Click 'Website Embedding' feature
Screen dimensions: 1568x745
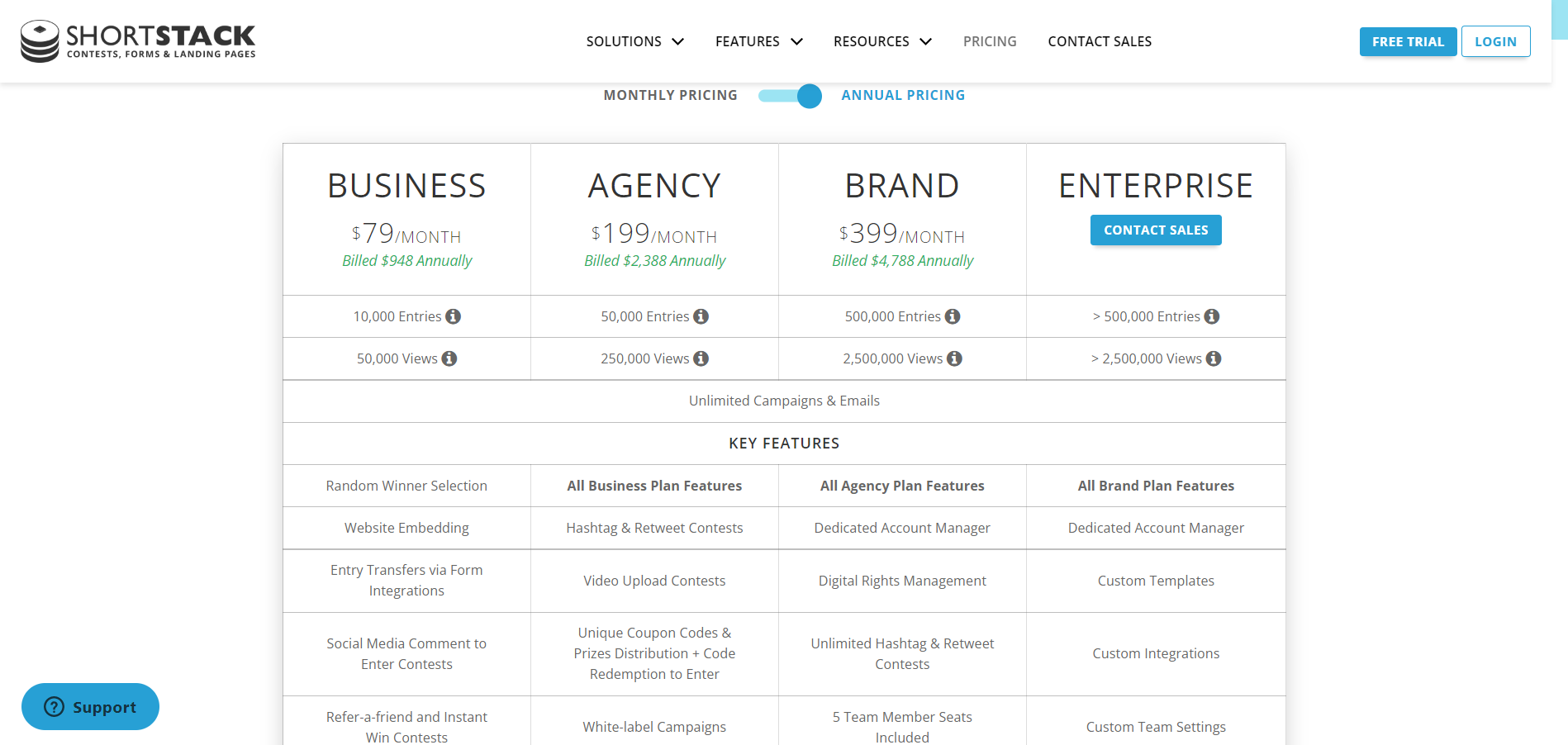coord(406,528)
